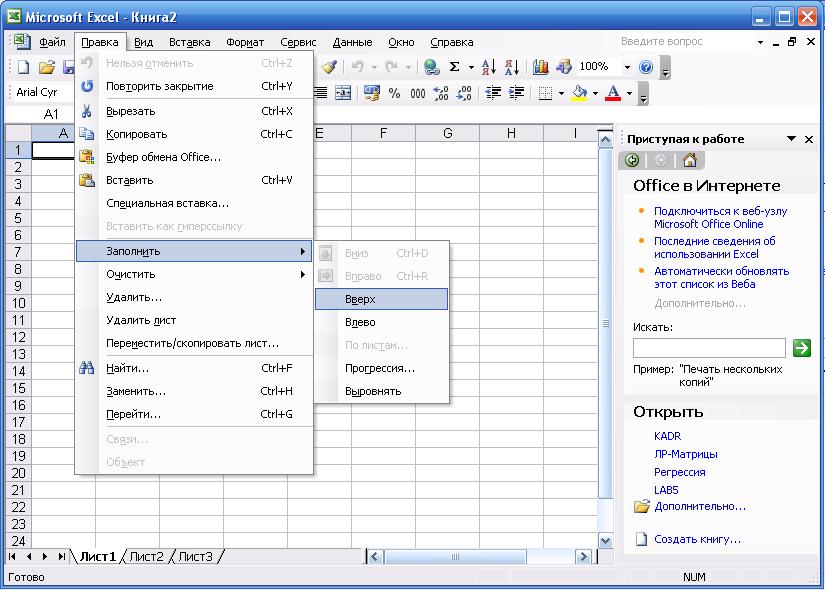Open the Формат menu

(245, 42)
